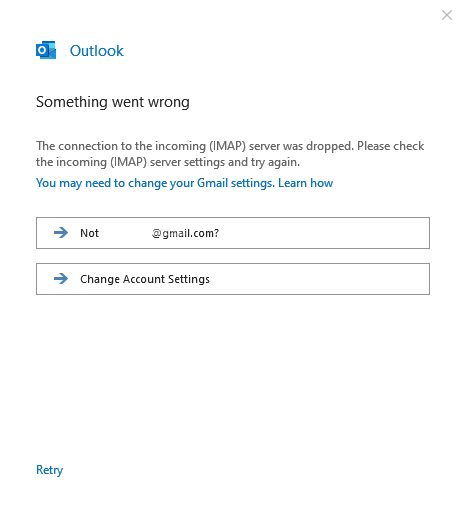Open 'You may need to change' Gmail link

point(184,183)
